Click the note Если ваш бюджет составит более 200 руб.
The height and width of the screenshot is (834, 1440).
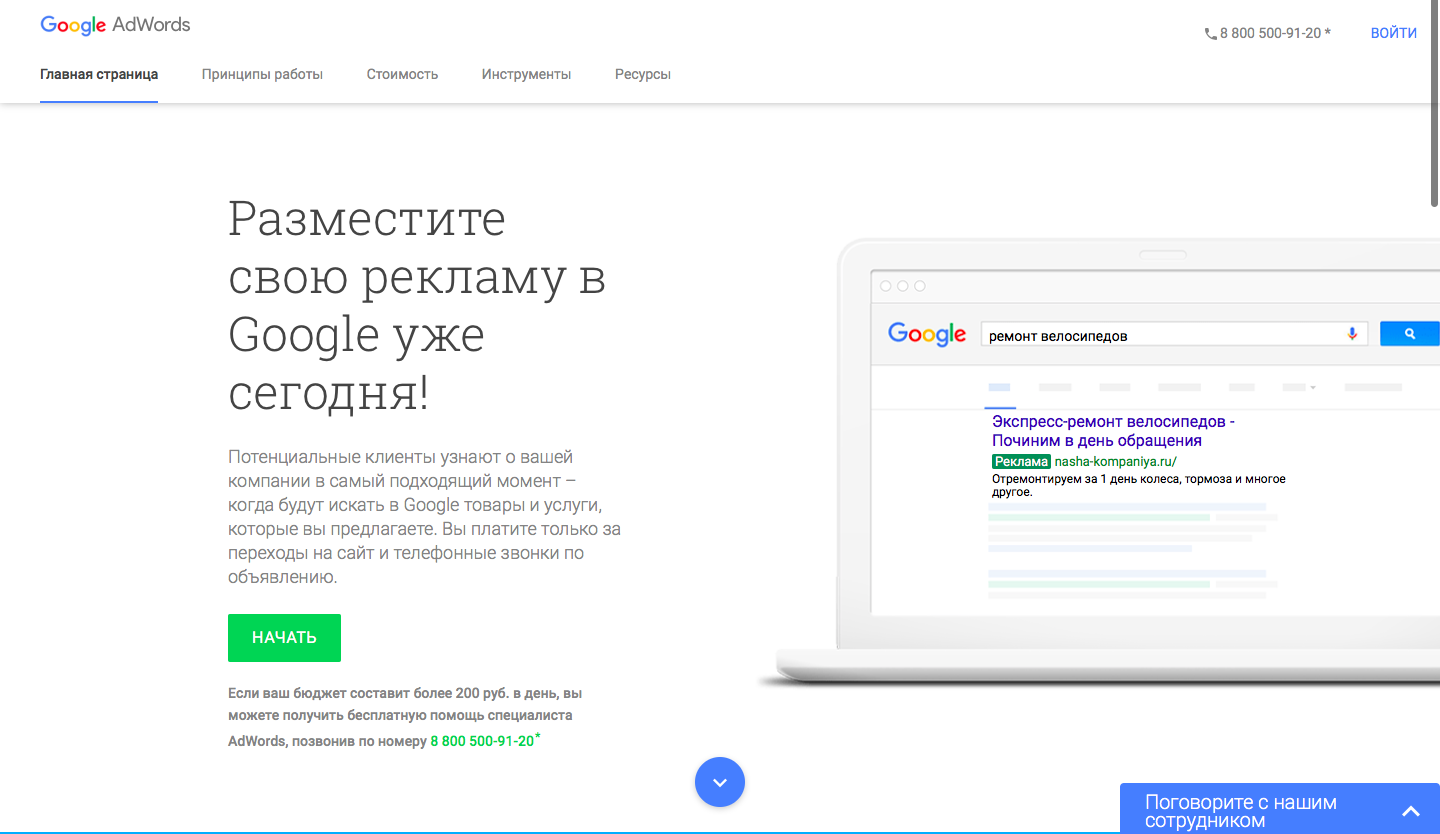[405, 717]
